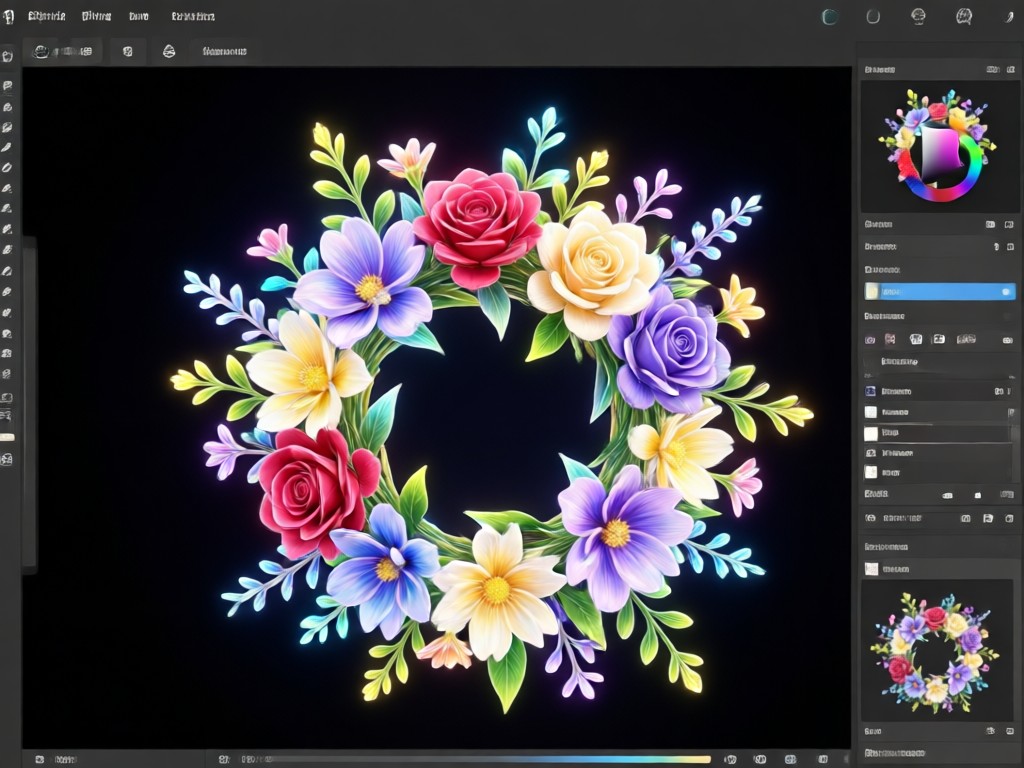Image resolution: width=1024 pixels, height=768 pixels.
Task: Click the vertical handle on the canvas's left edge
Action: coord(29,405)
